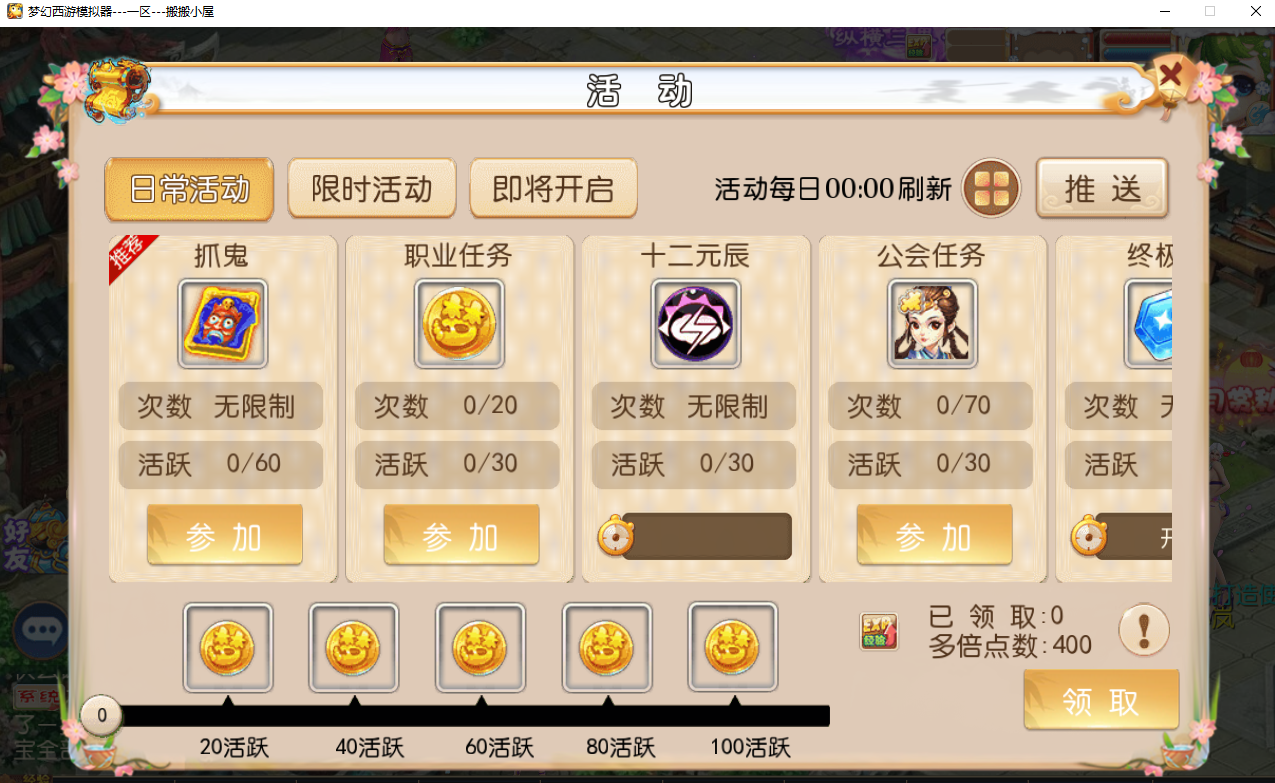
Task: Click the 公会任务 girl portrait icon
Action: (x=933, y=324)
